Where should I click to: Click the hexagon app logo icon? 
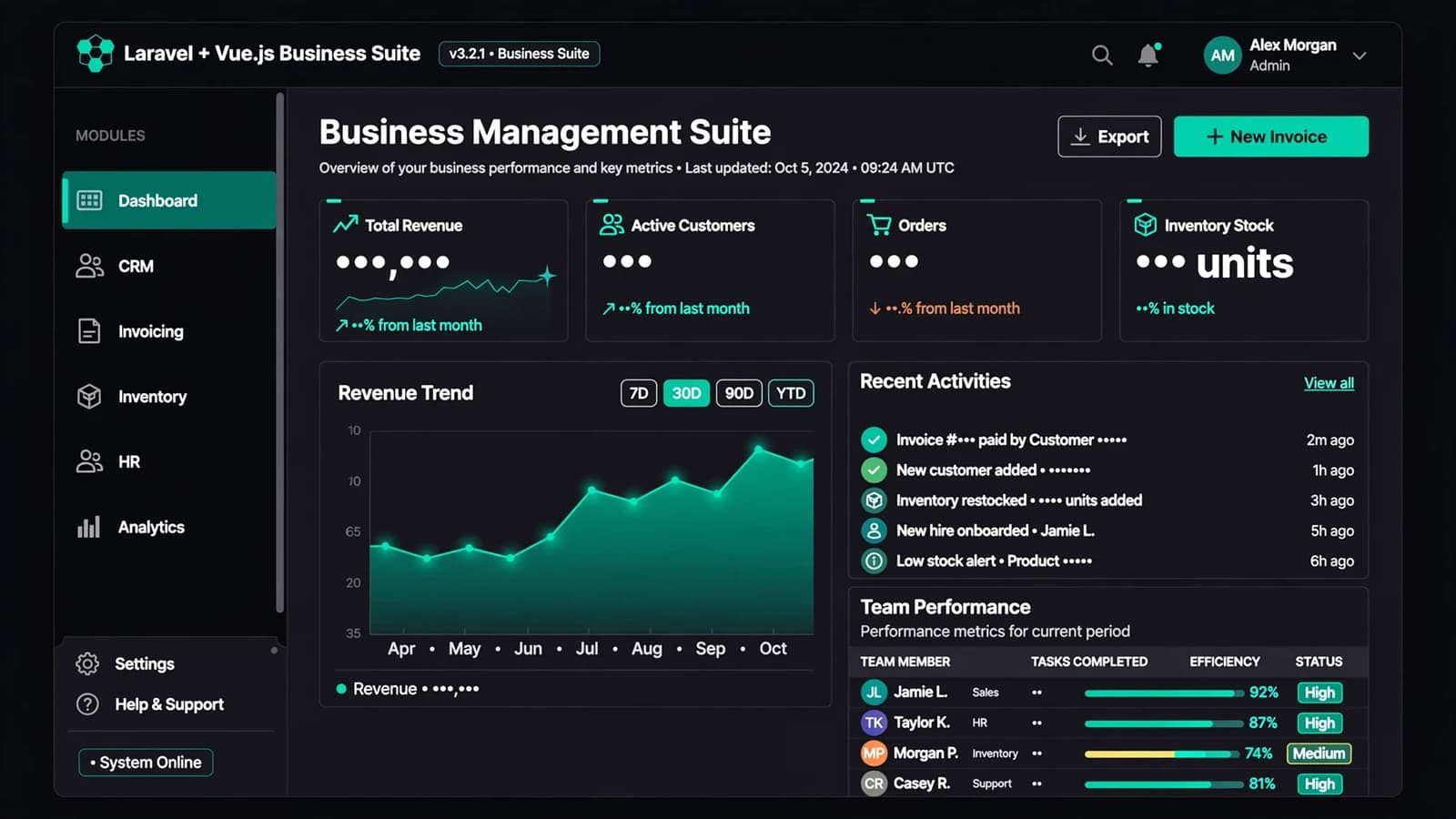point(96,54)
